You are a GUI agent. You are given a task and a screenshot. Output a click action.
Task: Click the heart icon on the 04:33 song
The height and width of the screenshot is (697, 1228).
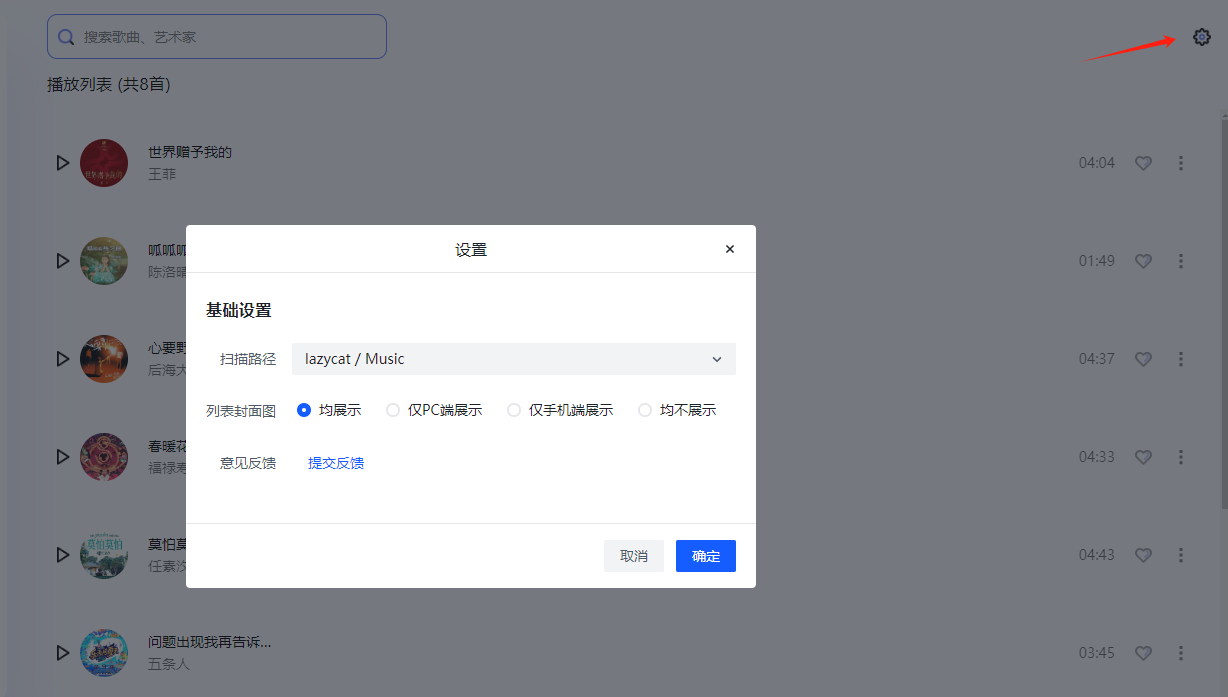pyautogui.click(x=1143, y=457)
